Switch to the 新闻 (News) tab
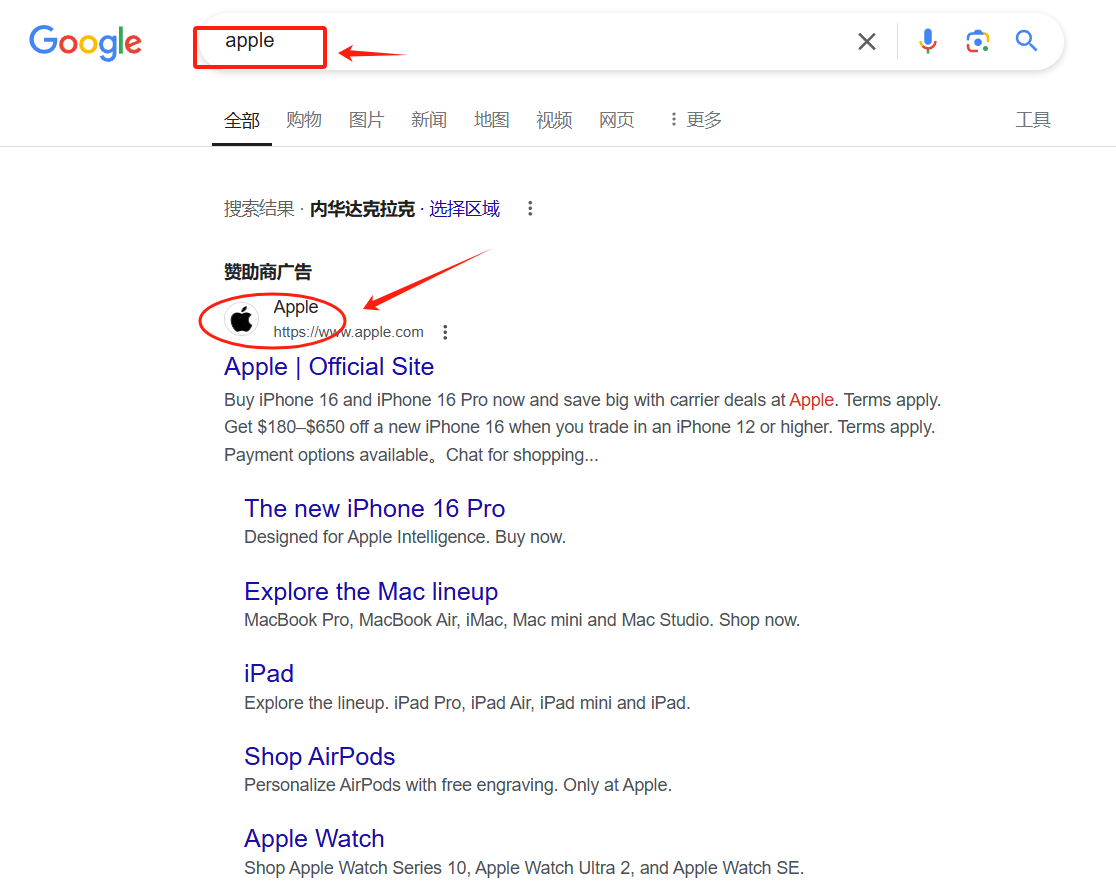The image size is (1116, 895). (x=429, y=119)
